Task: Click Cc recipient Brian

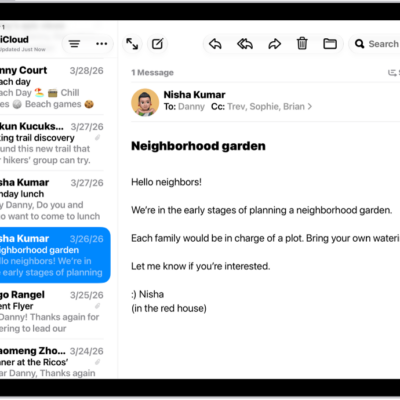Action: click(x=294, y=107)
